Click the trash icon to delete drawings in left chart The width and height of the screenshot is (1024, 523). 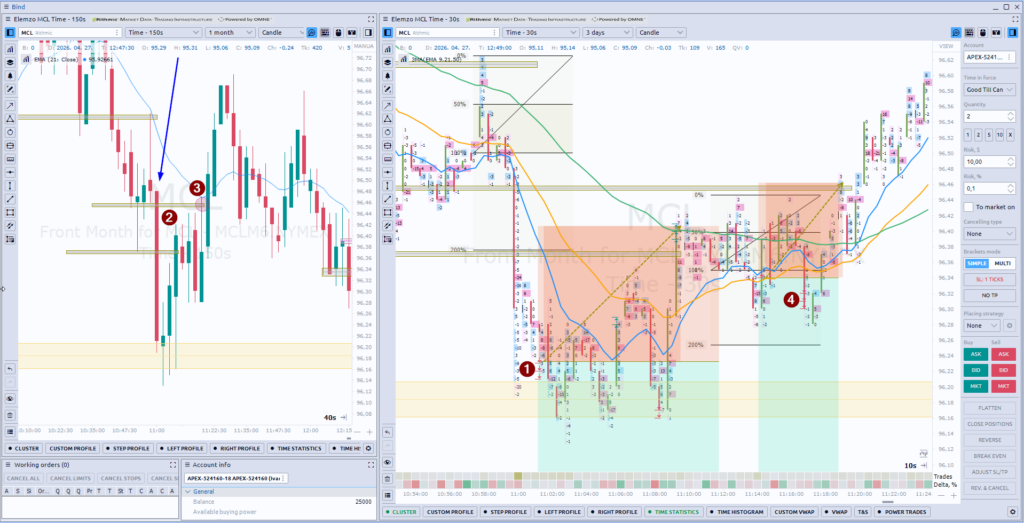9,413
